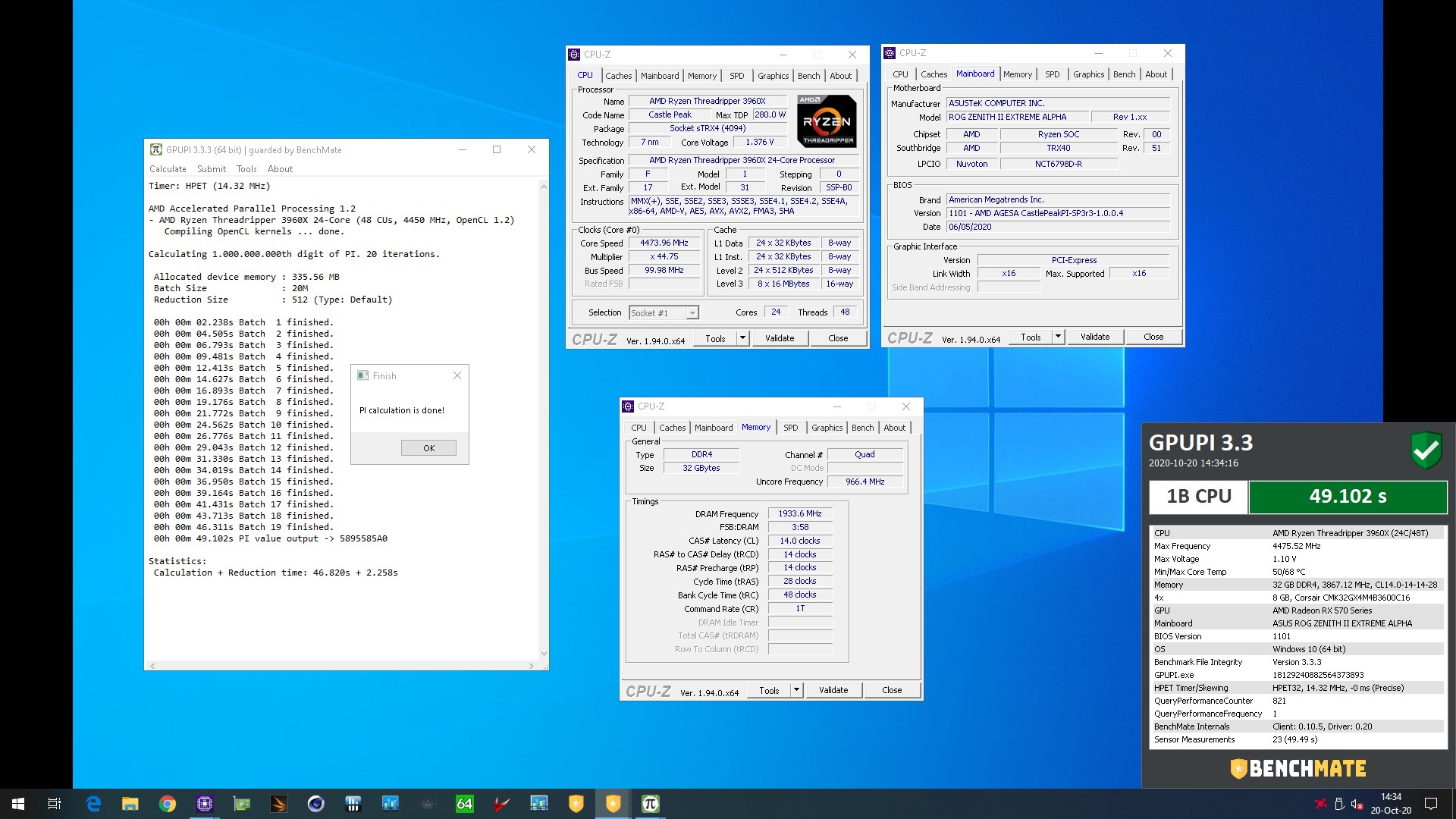The width and height of the screenshot is (1456, 819).
Task: Open the Windows Start menu
Action: click(18, 804)
